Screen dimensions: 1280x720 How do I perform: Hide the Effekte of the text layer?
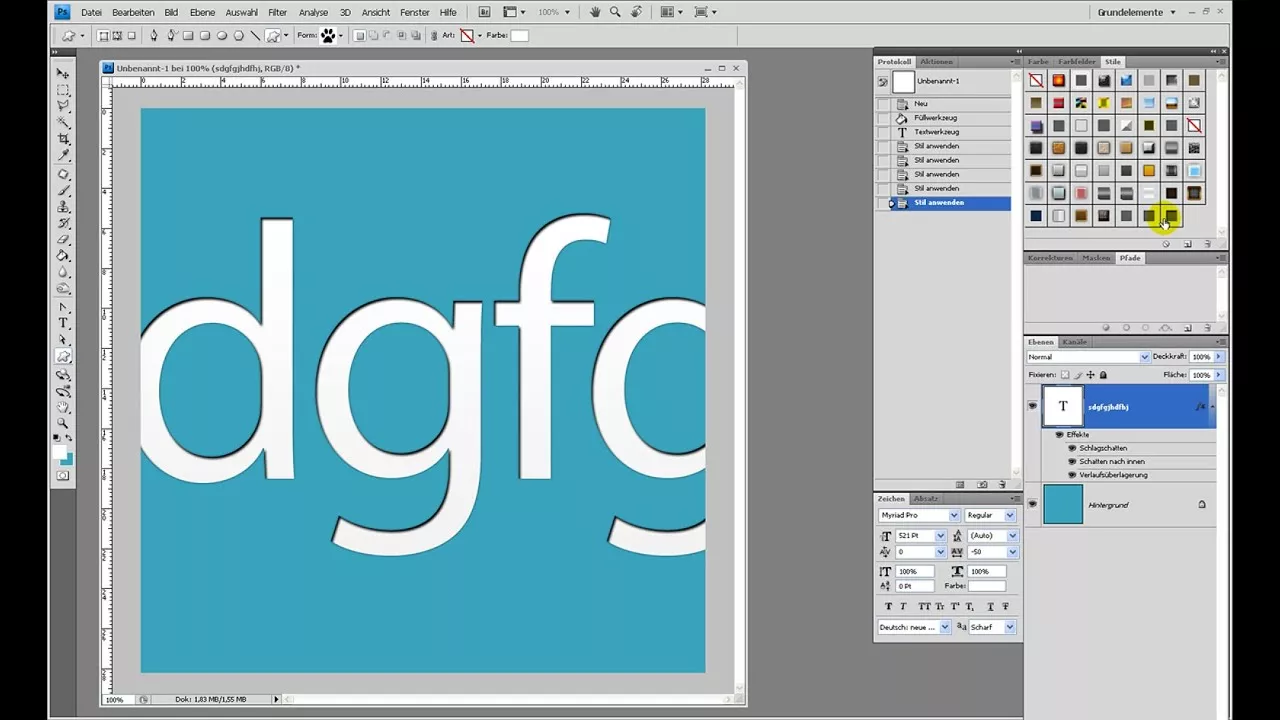click(1059, 435)
